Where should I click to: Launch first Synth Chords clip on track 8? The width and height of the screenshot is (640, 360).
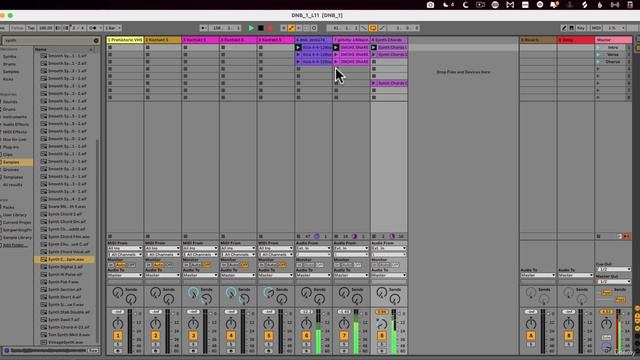(x=373, y=47)
